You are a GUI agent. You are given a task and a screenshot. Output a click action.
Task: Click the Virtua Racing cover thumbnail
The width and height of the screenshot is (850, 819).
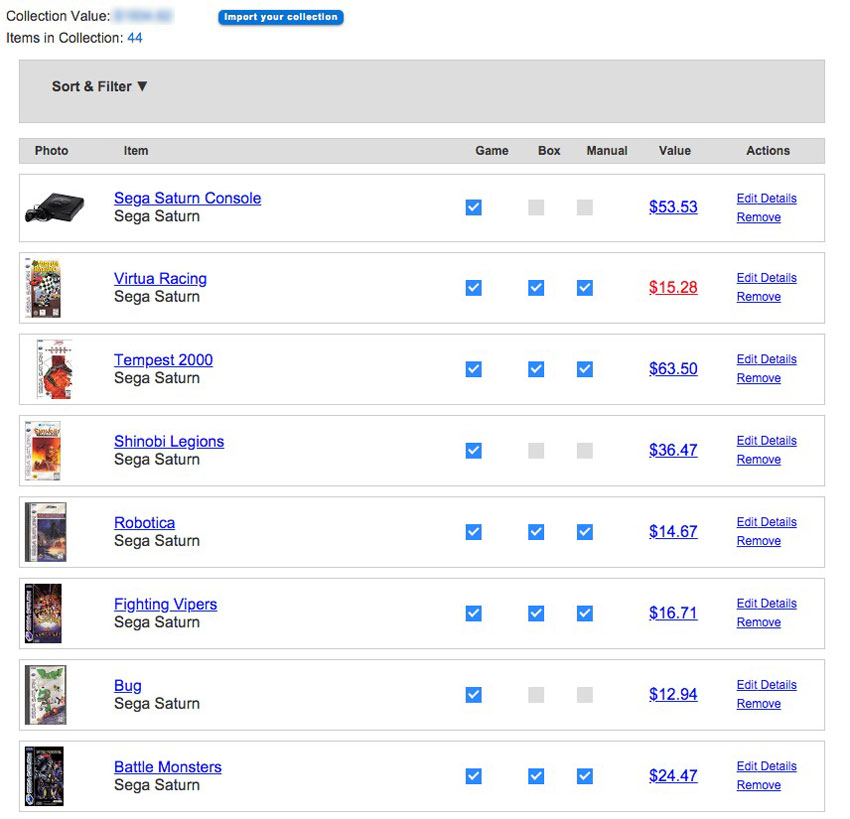click(43, 288)
